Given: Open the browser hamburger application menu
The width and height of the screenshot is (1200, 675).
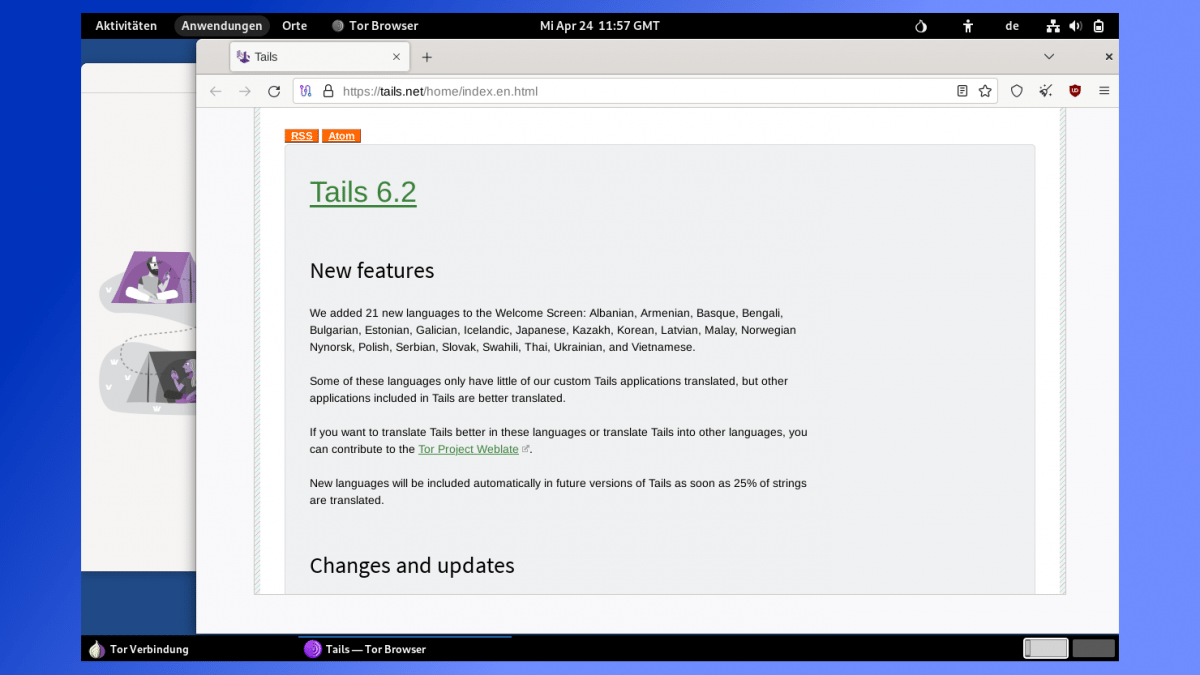Looking at the screenshot, I should tap(1104, 91).
